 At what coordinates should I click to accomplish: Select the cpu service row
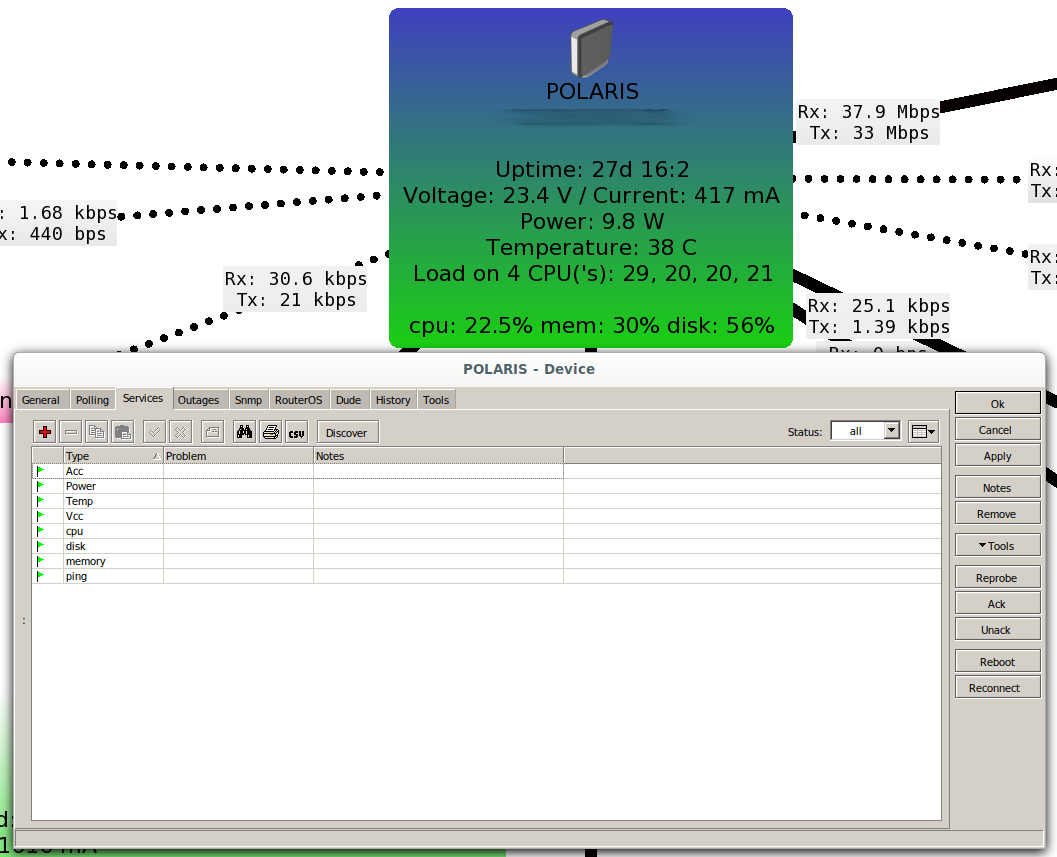[x=486, y=531]
